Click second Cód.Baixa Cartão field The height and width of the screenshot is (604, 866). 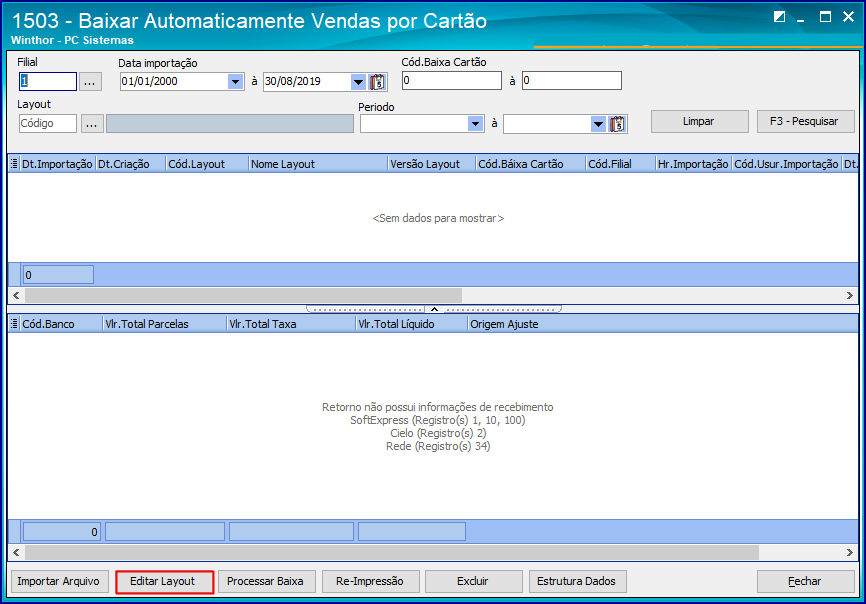pyautogui.click(x=572, y=81)
